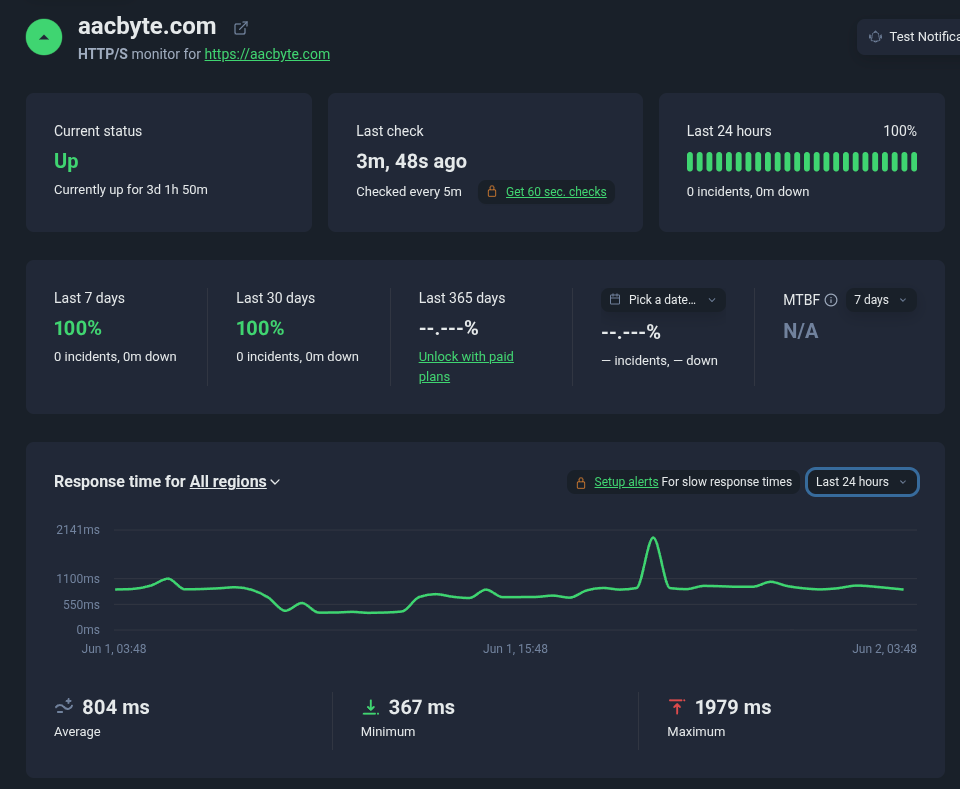Click the Last 7 days 100% value
Screen dimensions: 960x789
78,328
